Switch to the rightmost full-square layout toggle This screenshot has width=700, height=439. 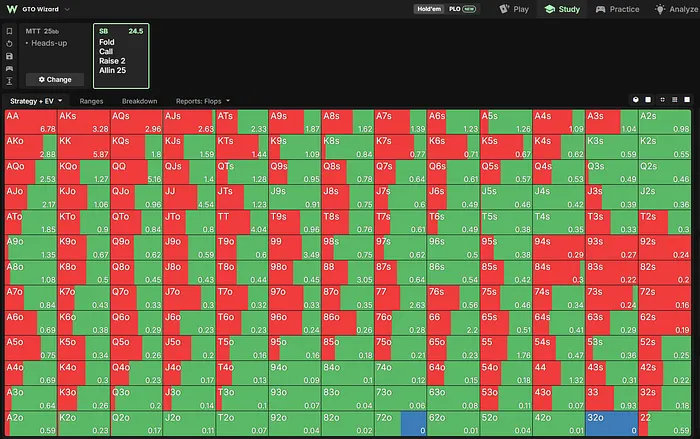coord(687,100)
